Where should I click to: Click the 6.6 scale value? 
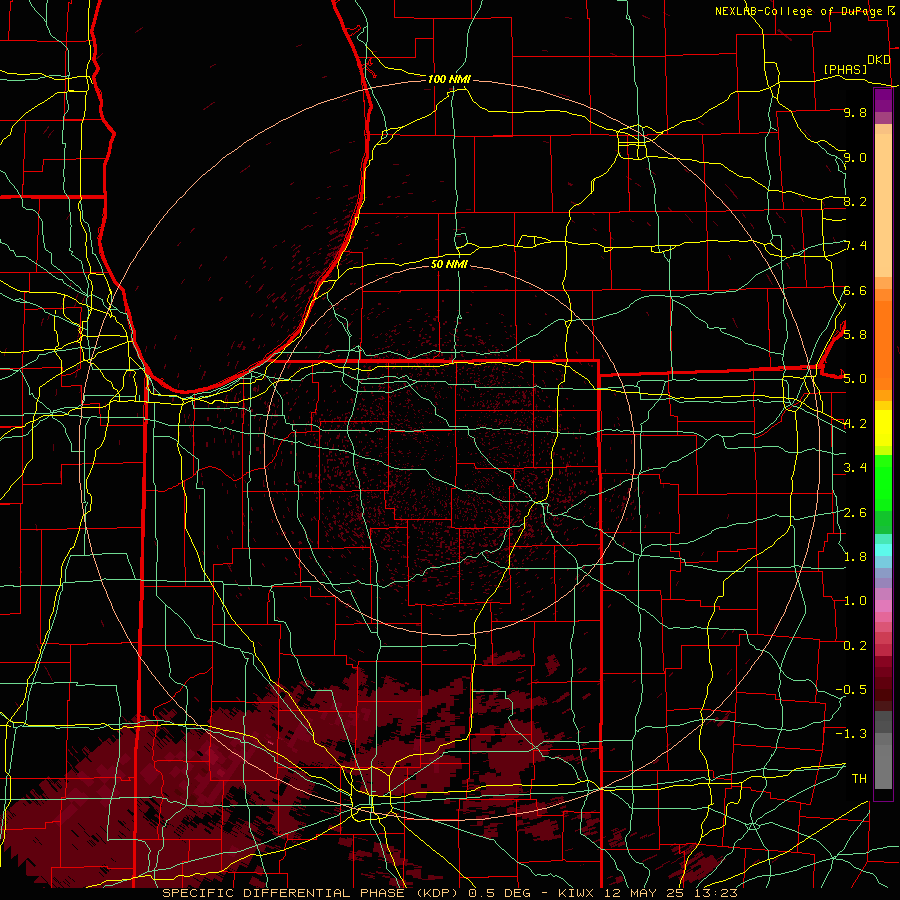(x=855, y=290)
